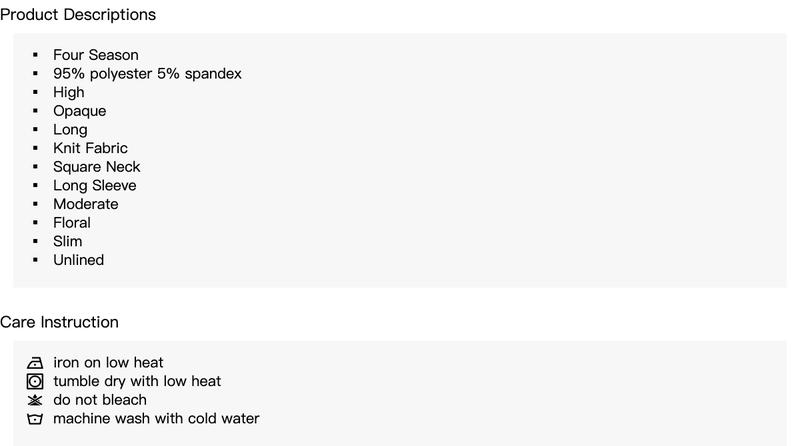Click the 95% polyester 5% spandex text
The width and height of the screenshot is (800, 446).
tap(147, 73)
